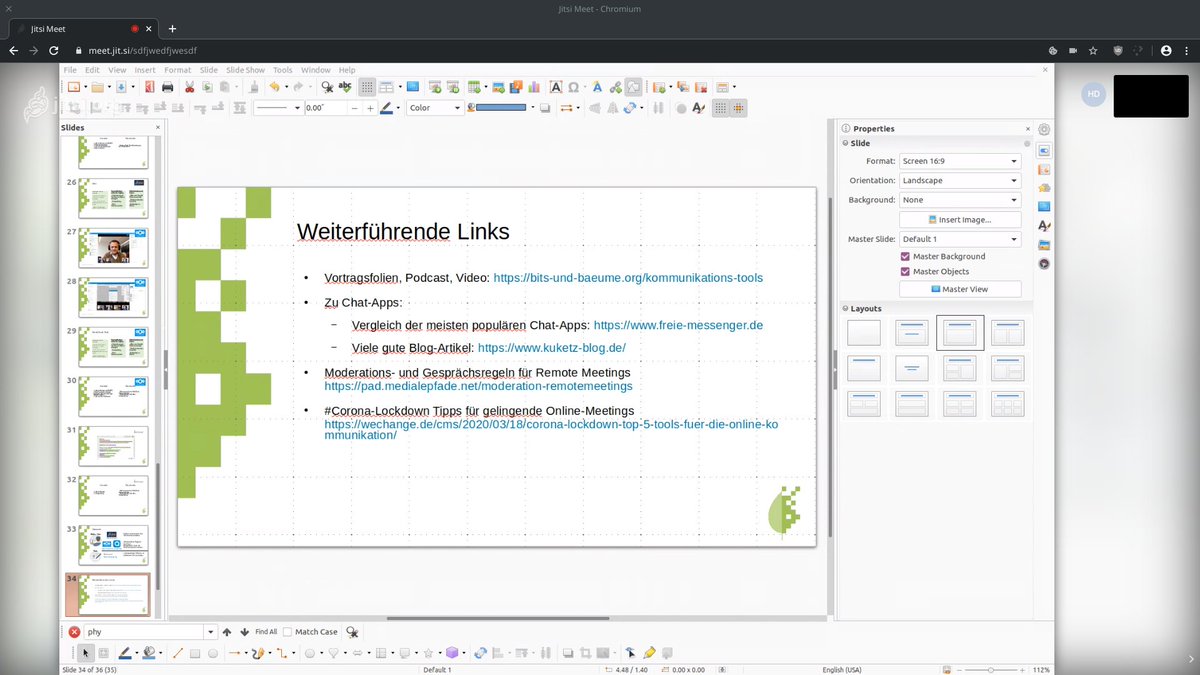
Task: Select the Ellipse shape tool
Action: pyautogui.click(x=213, y=653)
